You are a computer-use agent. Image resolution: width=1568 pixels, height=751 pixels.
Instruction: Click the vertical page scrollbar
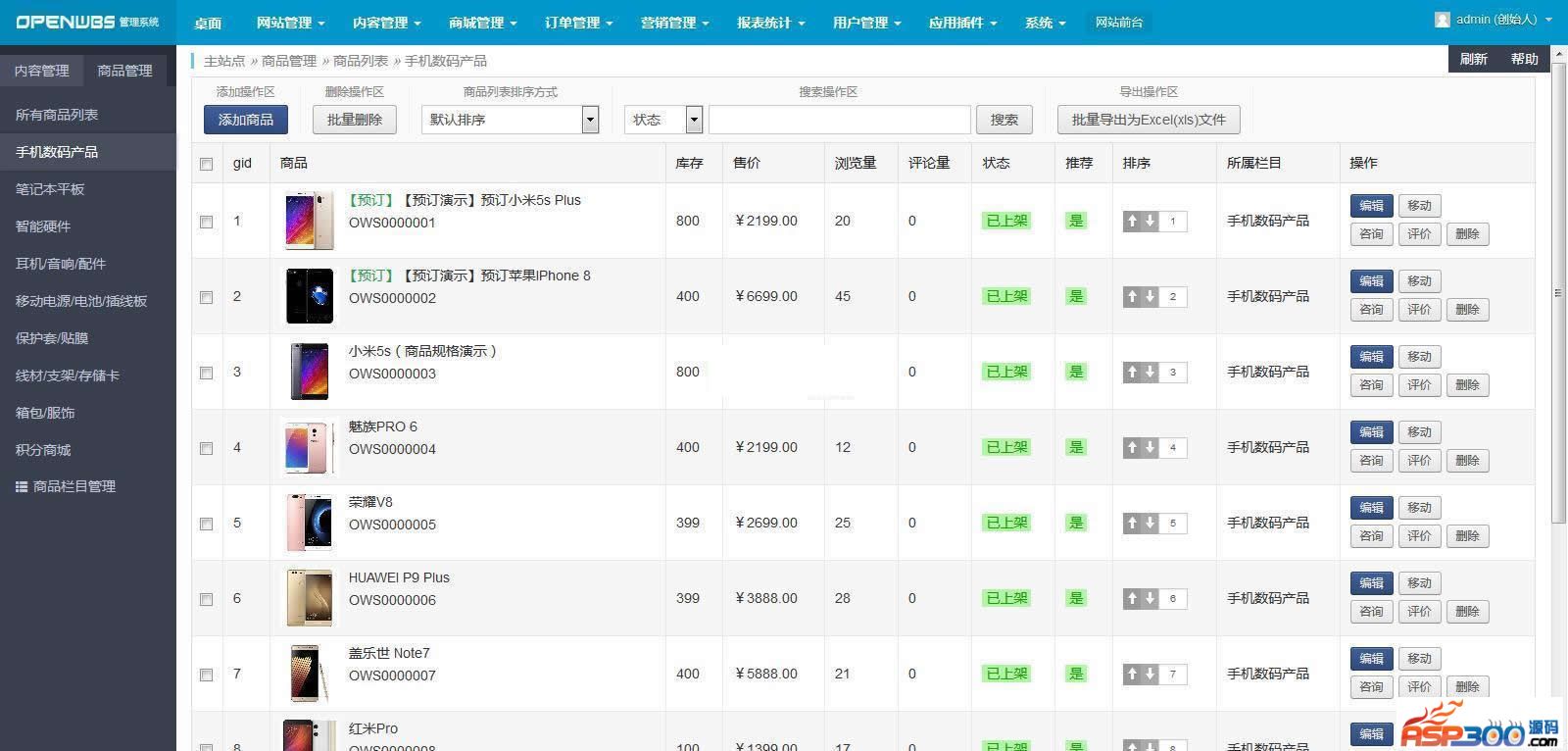point(1558,294)
